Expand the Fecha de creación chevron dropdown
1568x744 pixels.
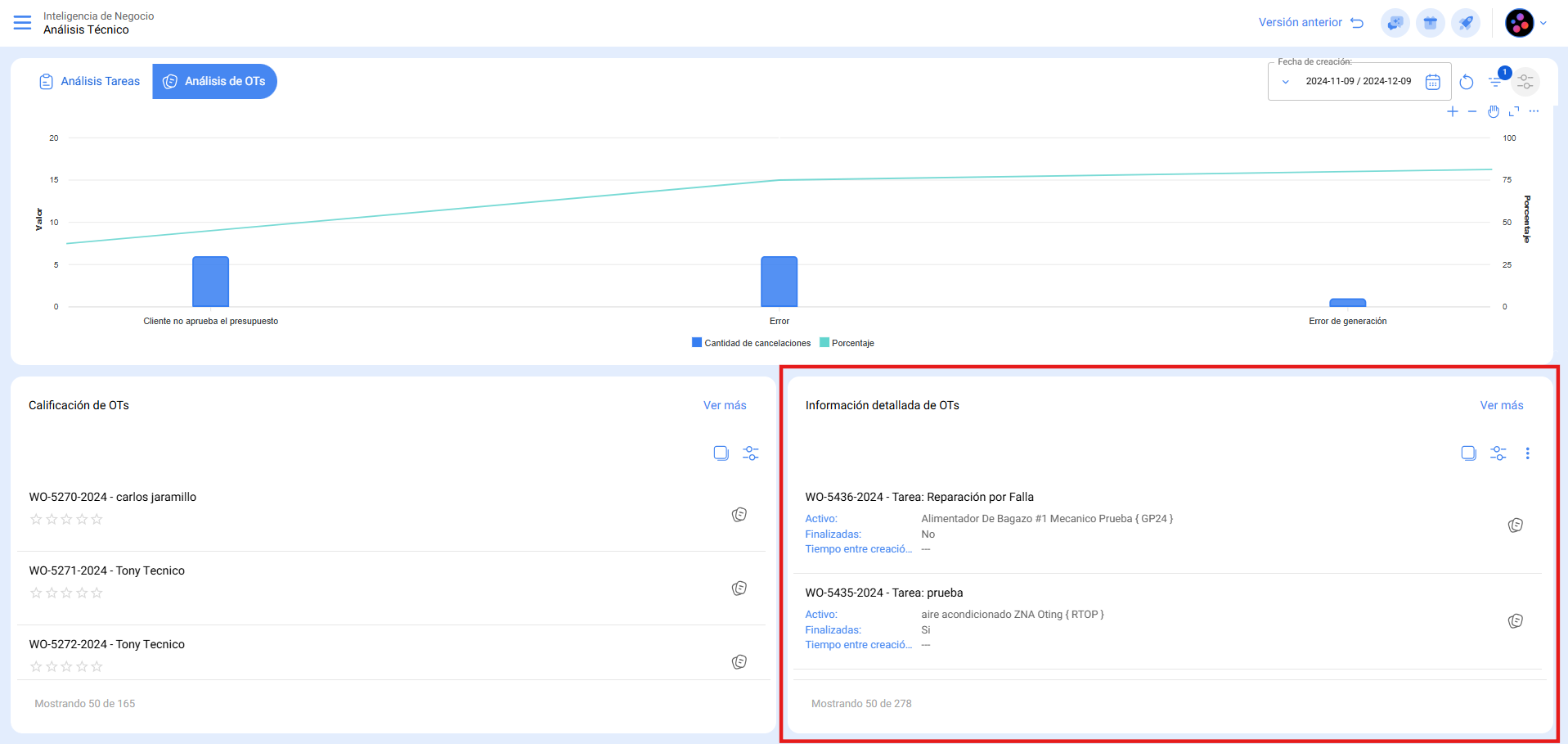(1285, 82)
